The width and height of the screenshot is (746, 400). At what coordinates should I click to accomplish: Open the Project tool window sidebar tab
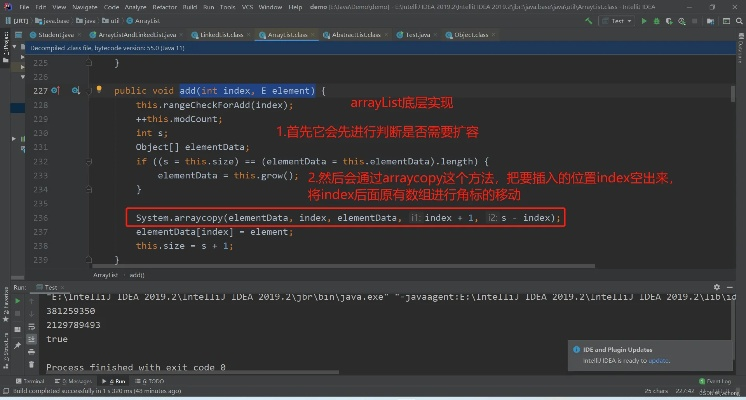6,49
